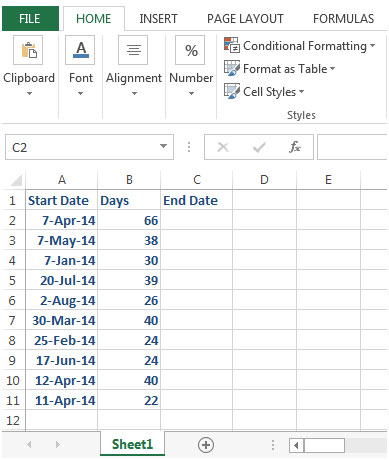
Task: Click the formula bar input field
Action: [352, 147]
